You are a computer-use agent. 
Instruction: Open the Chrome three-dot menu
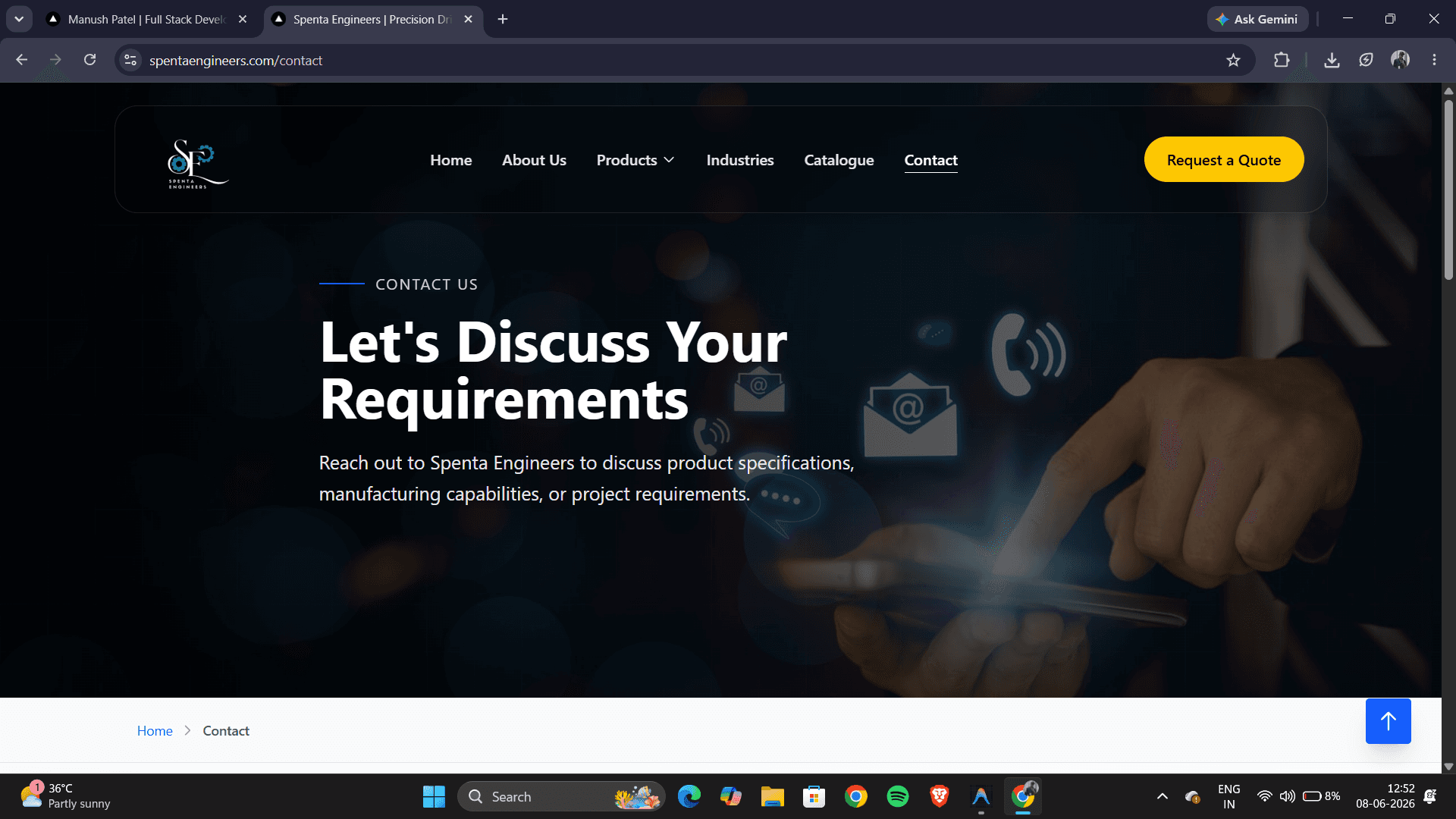(1434, 60)
